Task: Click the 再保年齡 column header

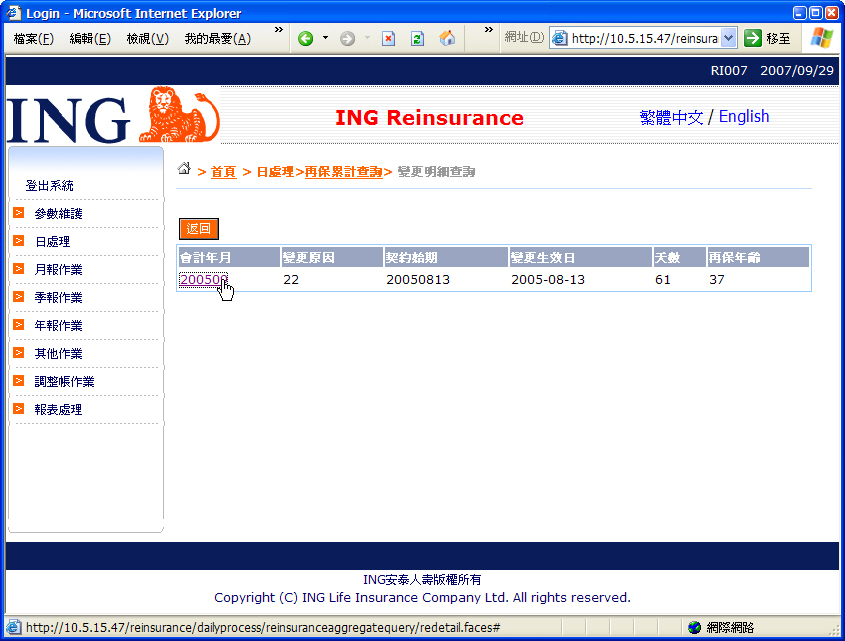Action: [x=758, y=258]
